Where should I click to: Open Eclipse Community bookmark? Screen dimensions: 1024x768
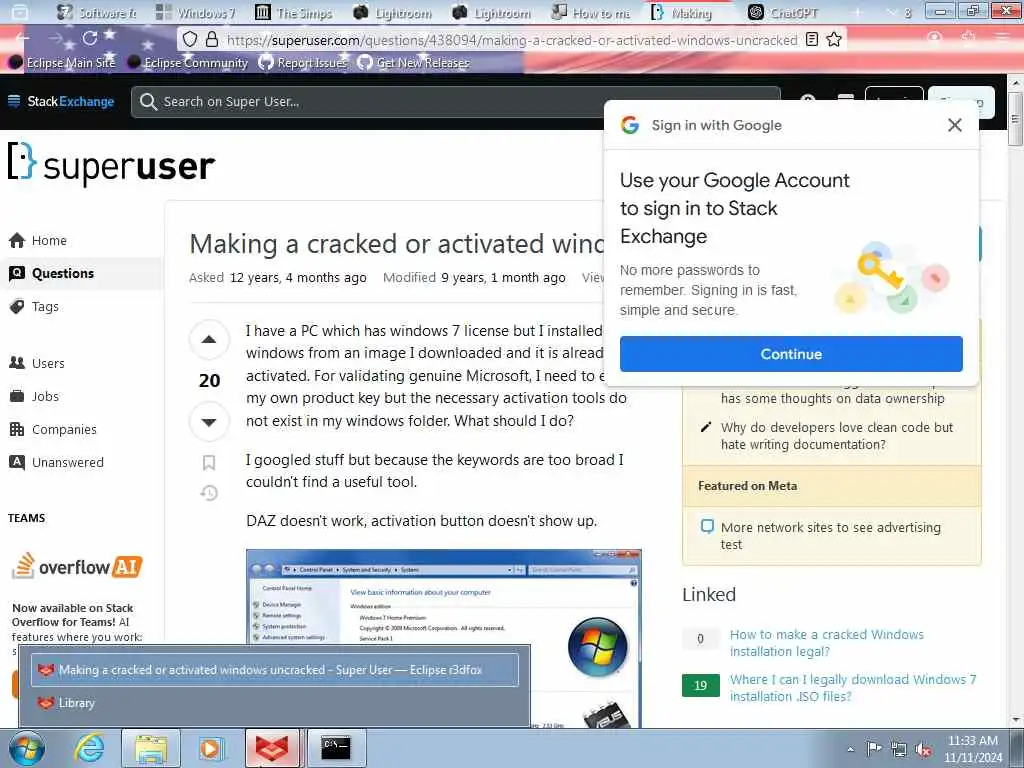(x=188, y=63)
